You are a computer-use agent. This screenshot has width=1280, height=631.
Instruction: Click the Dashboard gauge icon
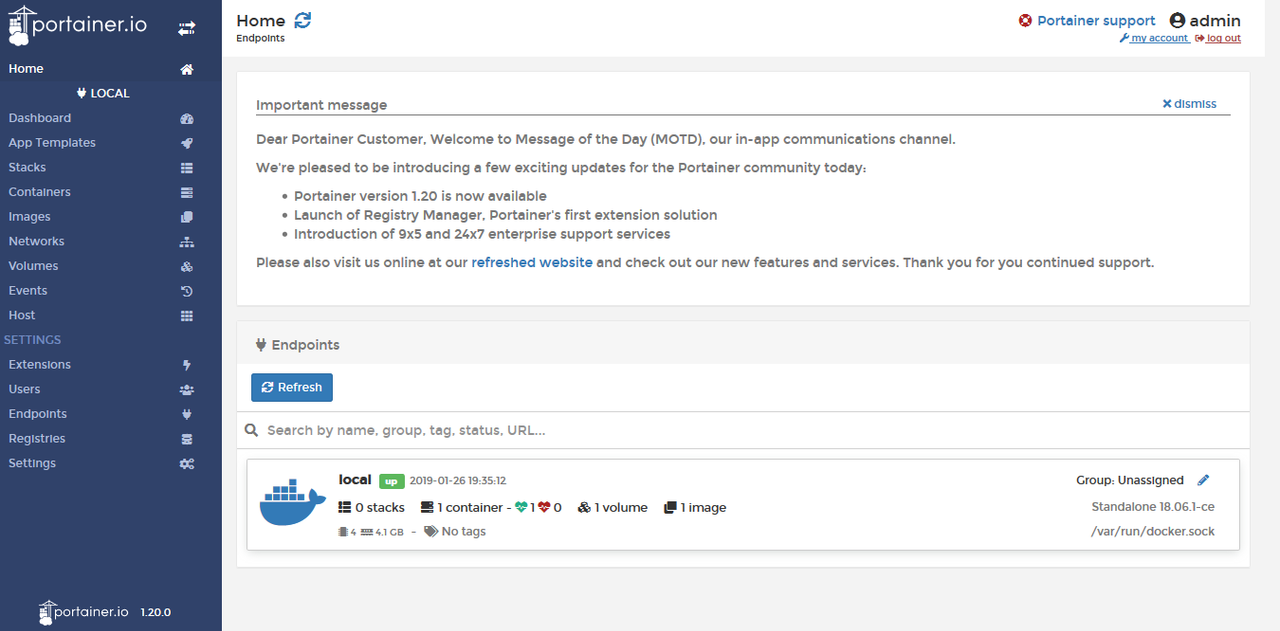pyautogui.click(x=187, y=118)
